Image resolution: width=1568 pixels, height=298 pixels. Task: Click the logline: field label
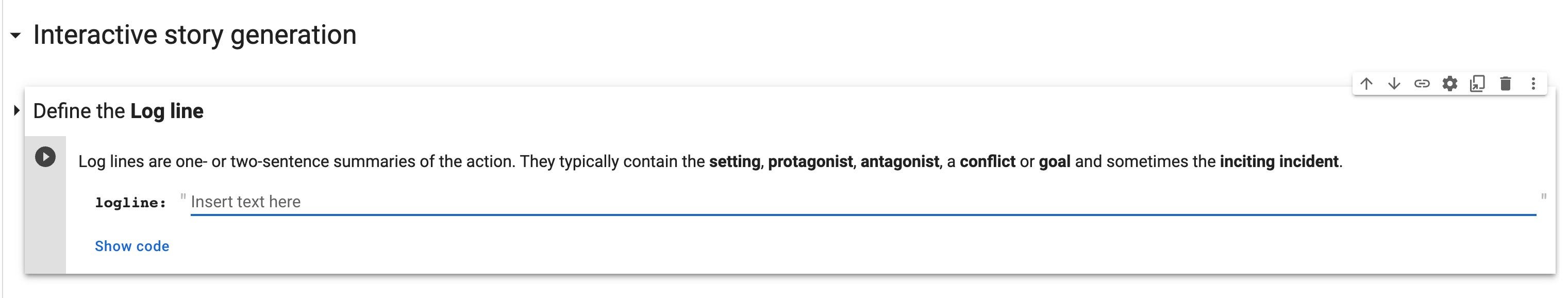click(x=130, y=203)
